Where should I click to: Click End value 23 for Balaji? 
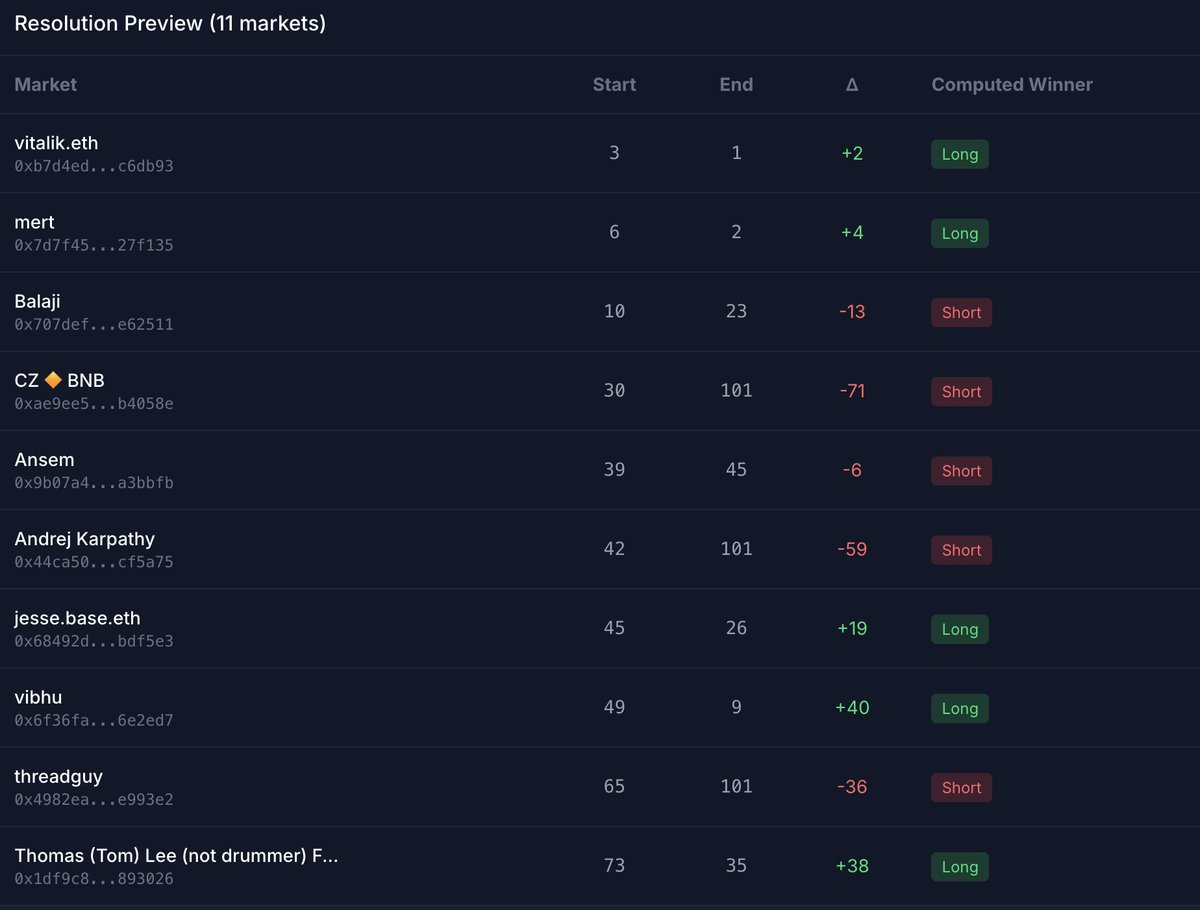pos(736,312)
